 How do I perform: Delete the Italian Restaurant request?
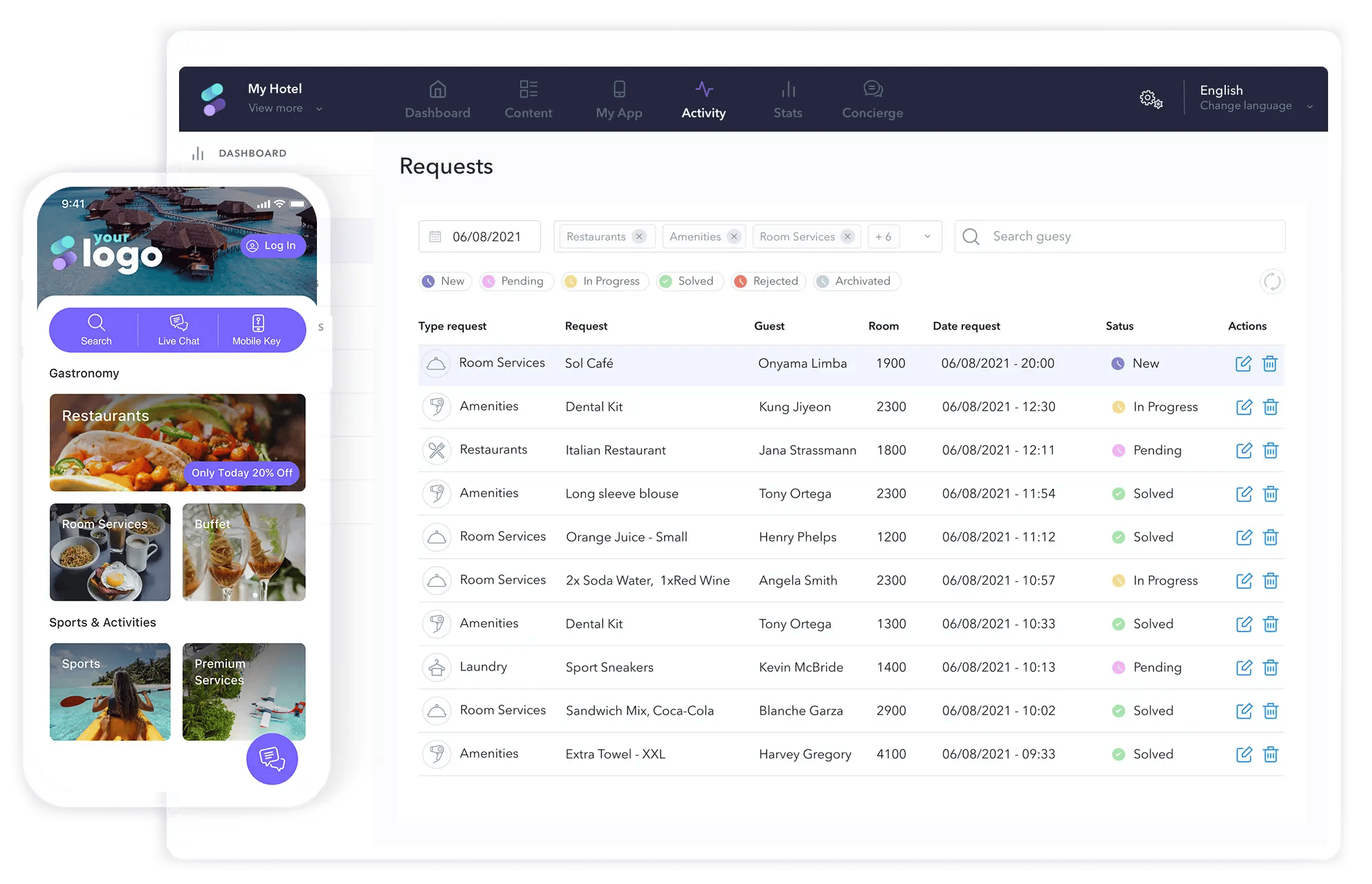point(1270,450)
